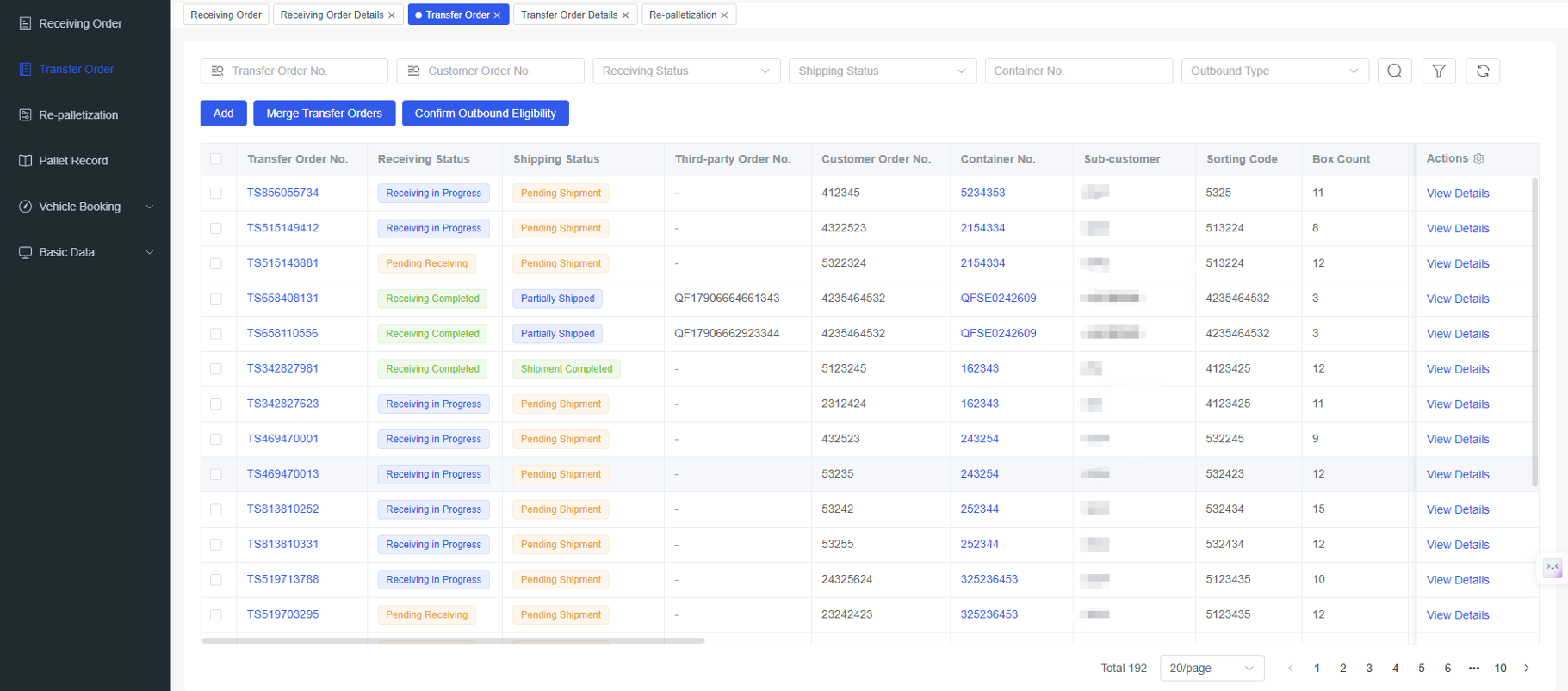Click the refresh icon button

pos(1483,71)
